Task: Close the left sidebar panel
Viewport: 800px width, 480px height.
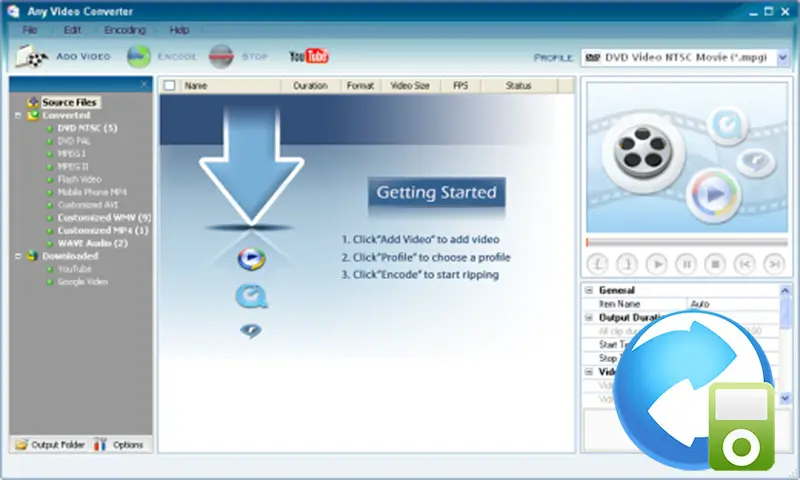Action: [144, 84]
